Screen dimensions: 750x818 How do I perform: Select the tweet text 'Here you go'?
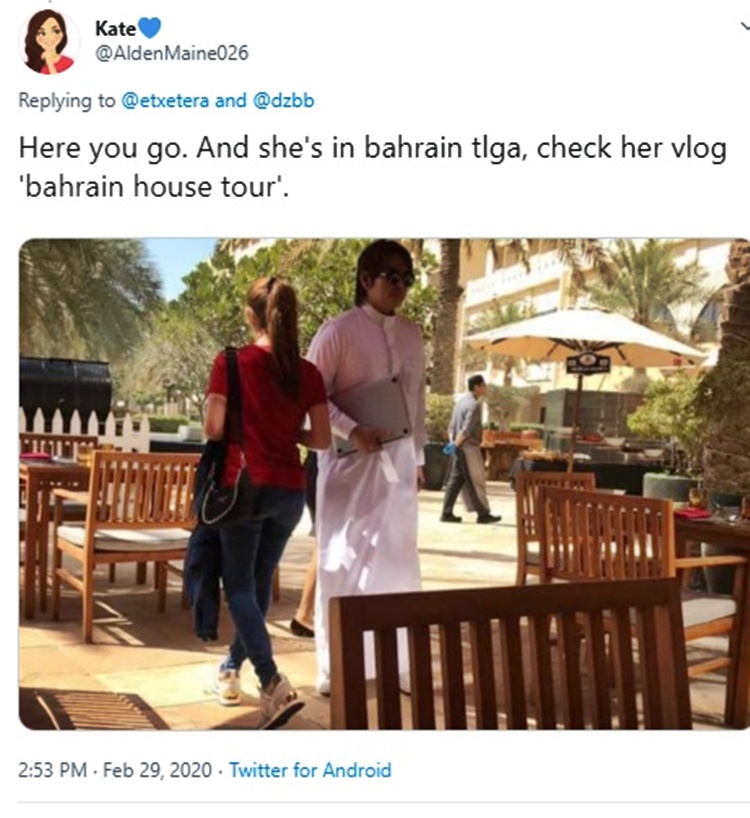(x=101, y=149)
